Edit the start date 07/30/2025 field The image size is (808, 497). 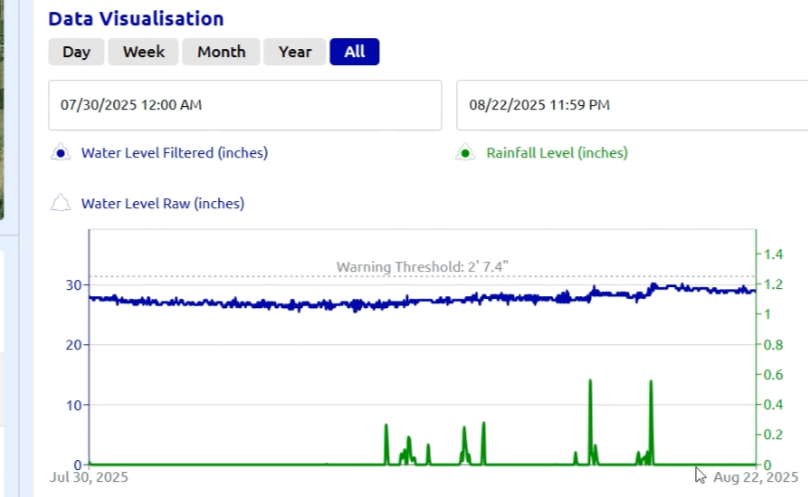coord(245,105)
